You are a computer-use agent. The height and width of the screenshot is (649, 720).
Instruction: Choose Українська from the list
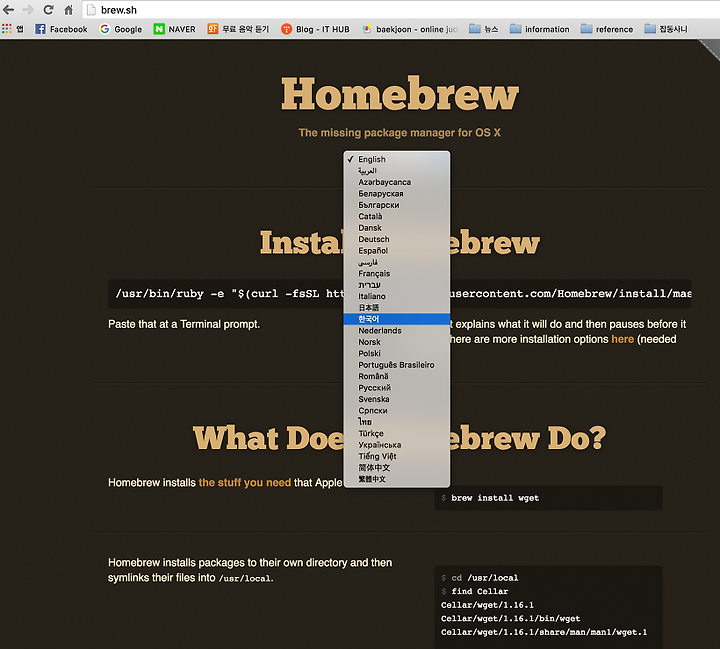397,445
